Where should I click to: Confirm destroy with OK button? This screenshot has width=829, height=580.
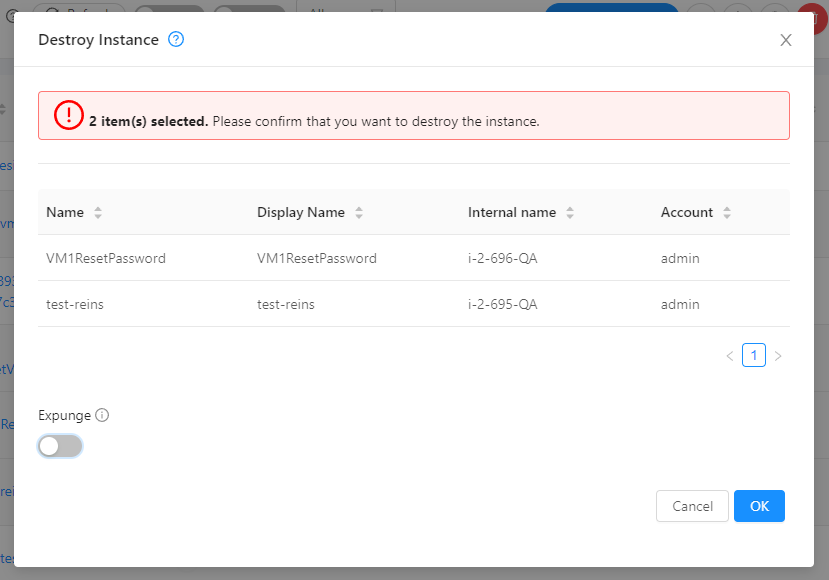[x=759, y=506]
